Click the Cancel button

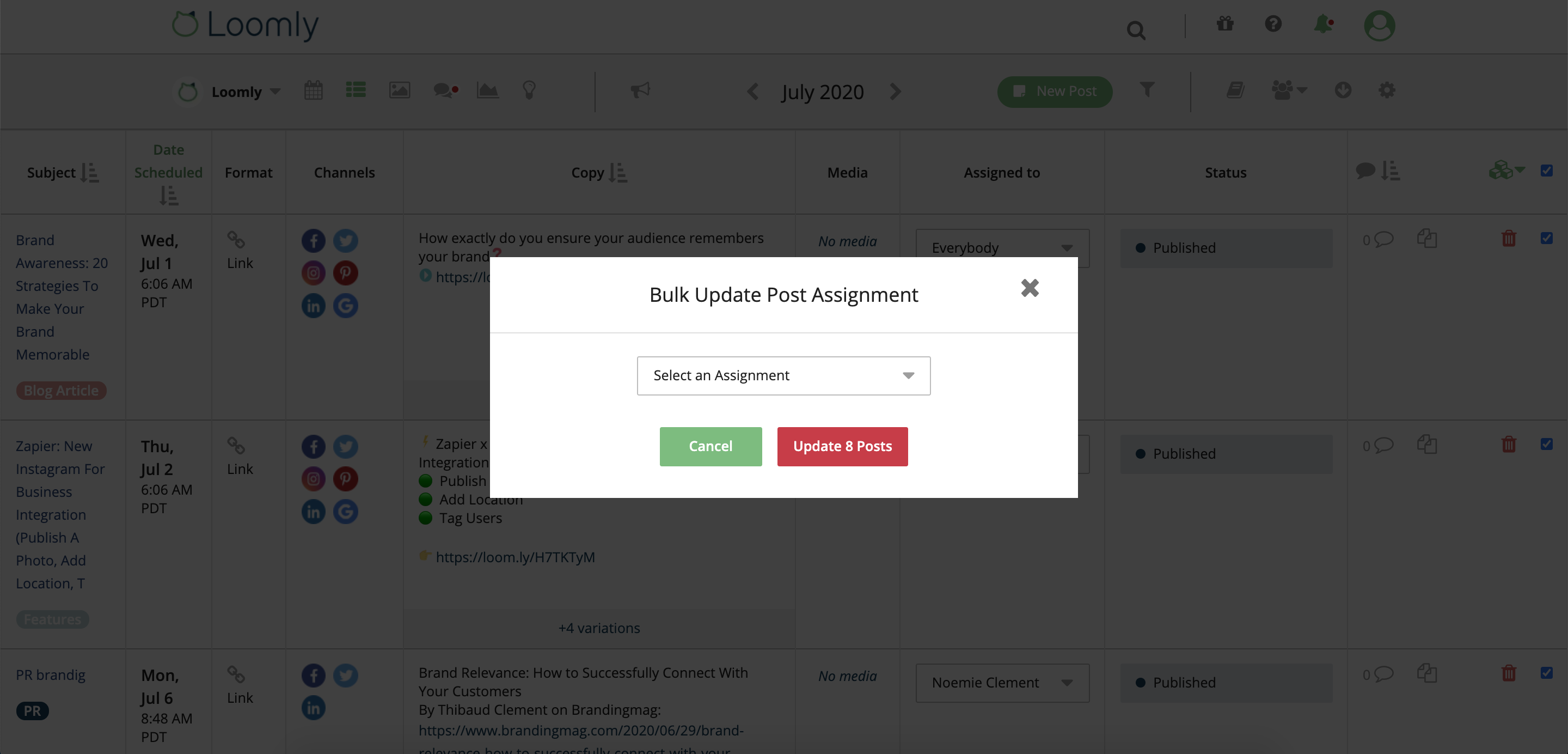click(x=711, y=446)
